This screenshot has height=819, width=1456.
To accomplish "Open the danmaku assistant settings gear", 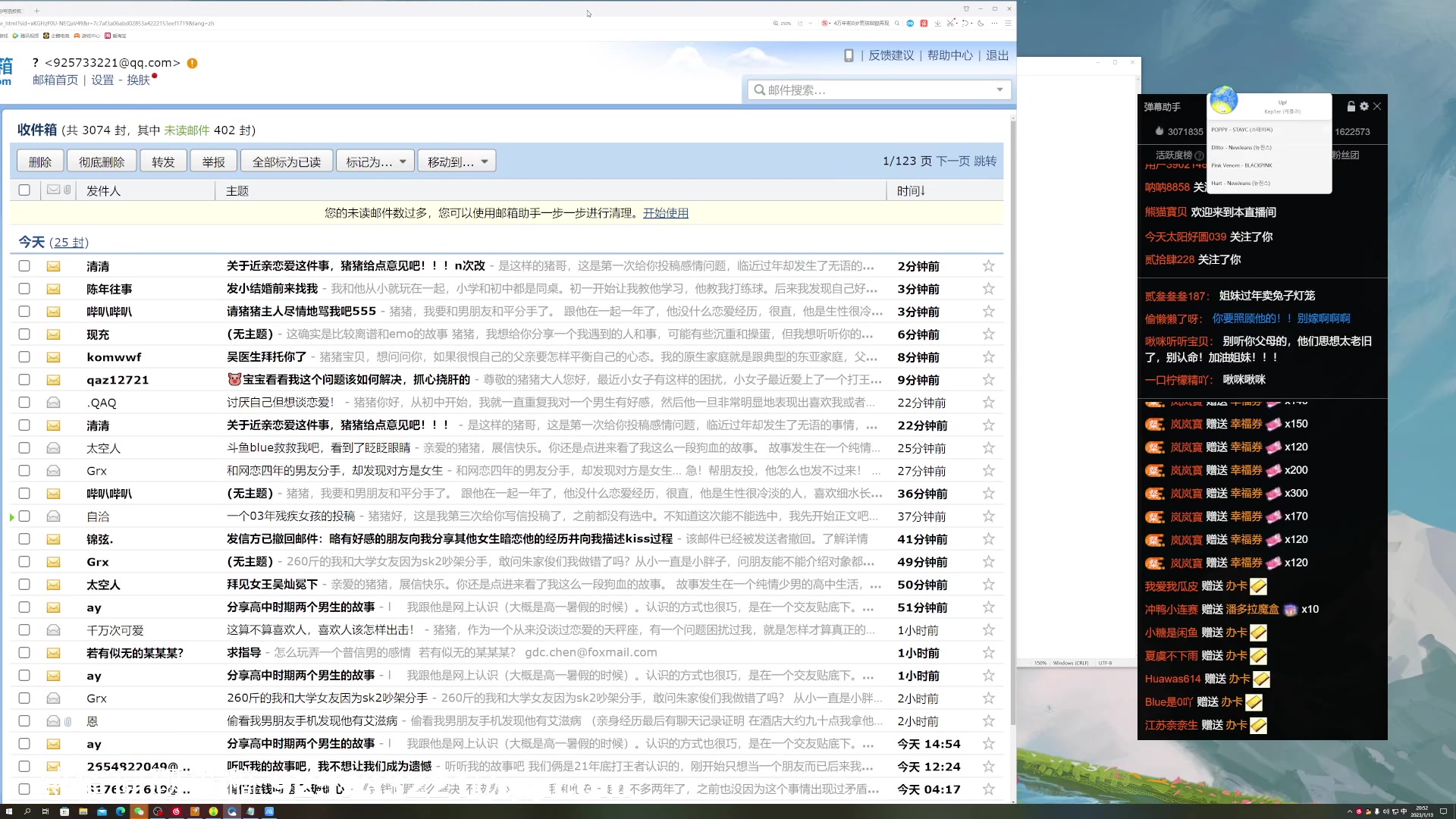I will click(x=1363, y=106).
